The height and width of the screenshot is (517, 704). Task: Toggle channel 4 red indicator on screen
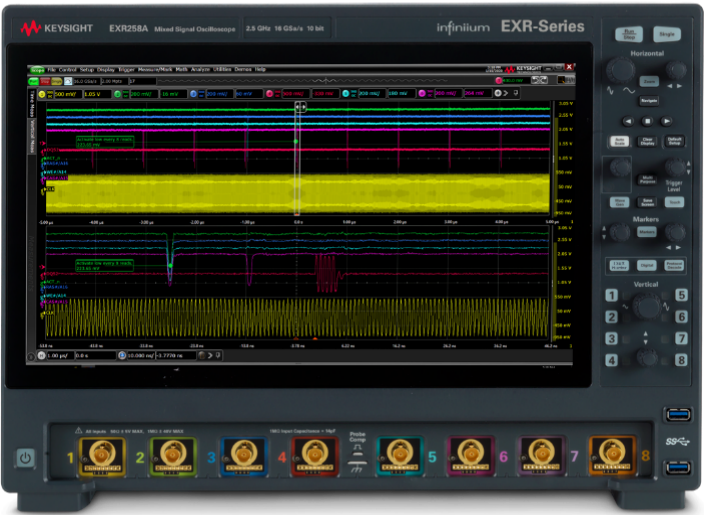(x=269, y=94)
